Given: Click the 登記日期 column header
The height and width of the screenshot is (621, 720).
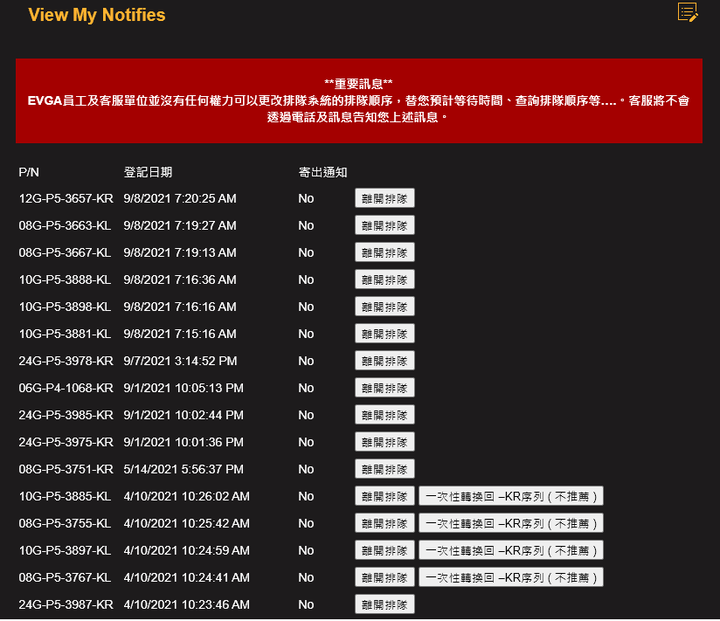Looking at the screenshot, I should click(x=148, y=172).
